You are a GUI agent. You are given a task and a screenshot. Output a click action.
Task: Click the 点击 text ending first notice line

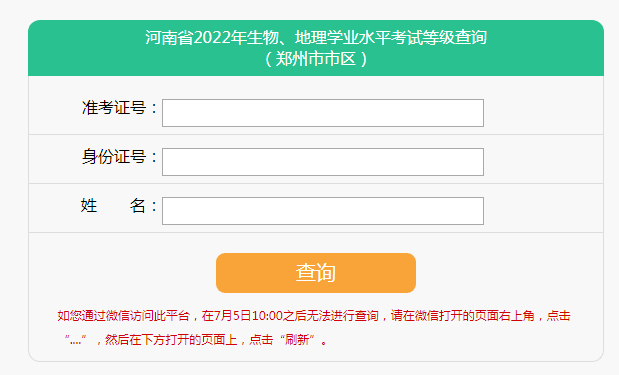point(559,316)
